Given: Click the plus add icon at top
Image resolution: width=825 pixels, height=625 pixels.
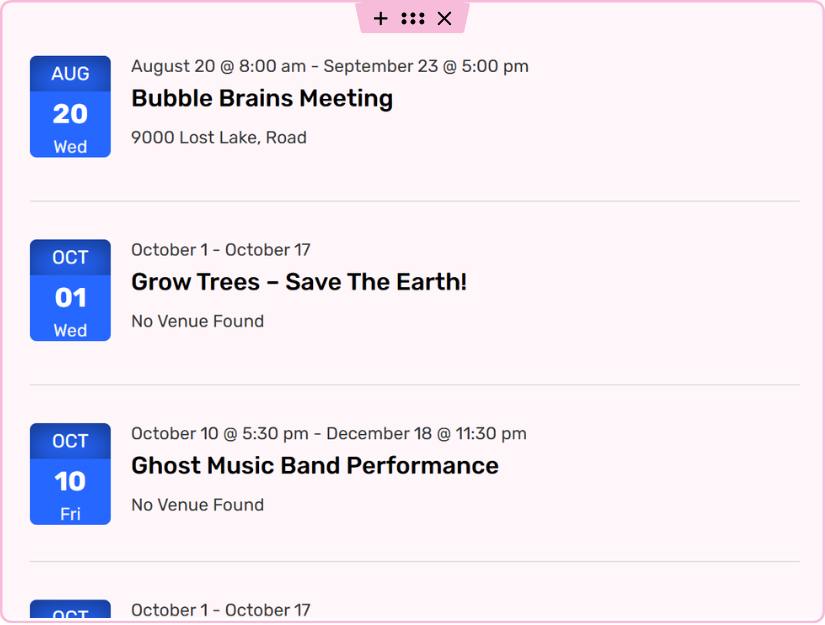Looking at the screenshot, I should 380,18.
